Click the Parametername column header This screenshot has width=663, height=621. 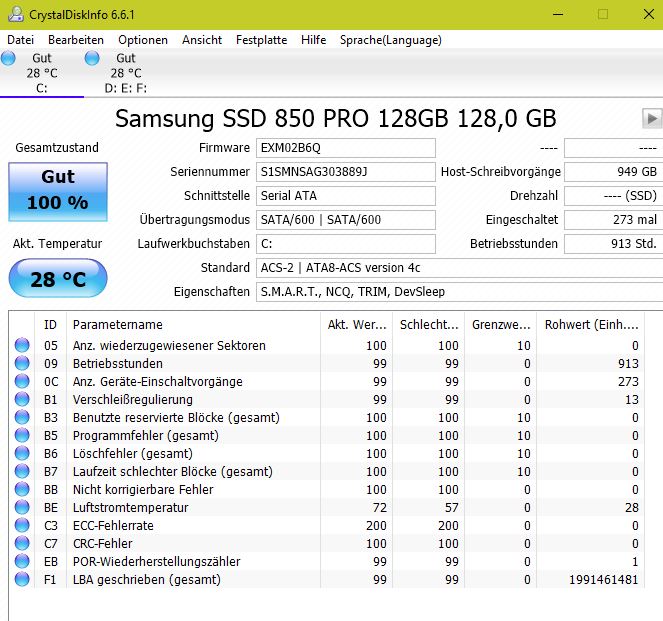tap(194, 325)
